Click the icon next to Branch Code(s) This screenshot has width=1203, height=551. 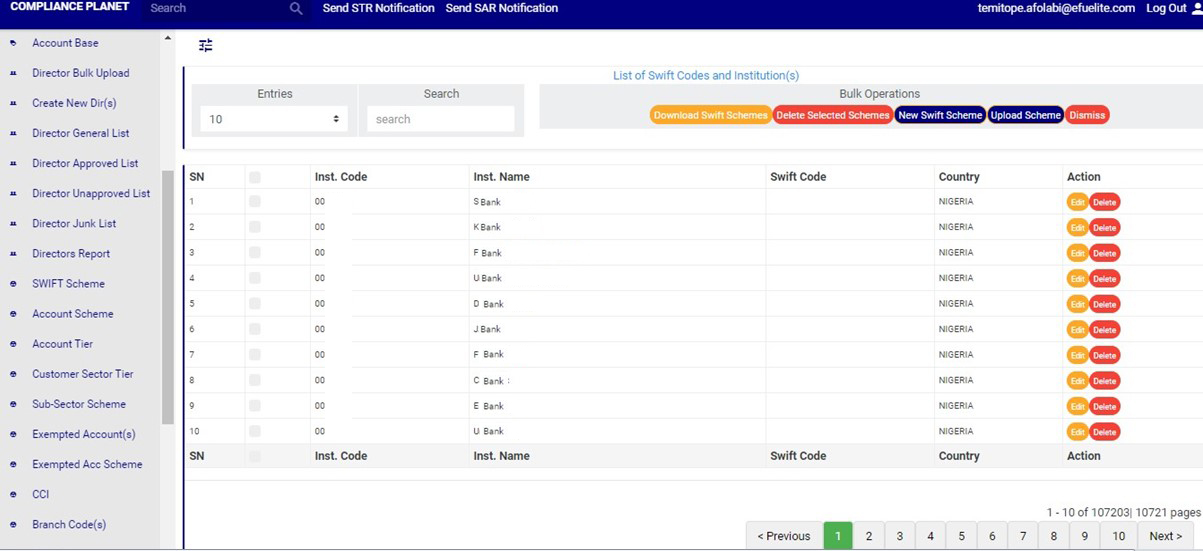13,525
